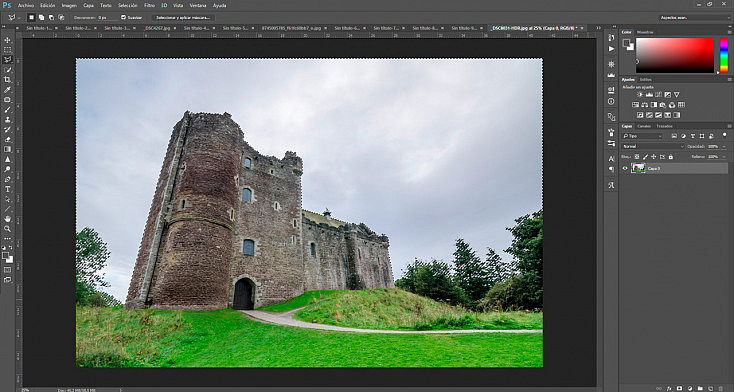Add an Invert adjustment
This screenshot has height=392, width=734.
click(x=640, y=115)
